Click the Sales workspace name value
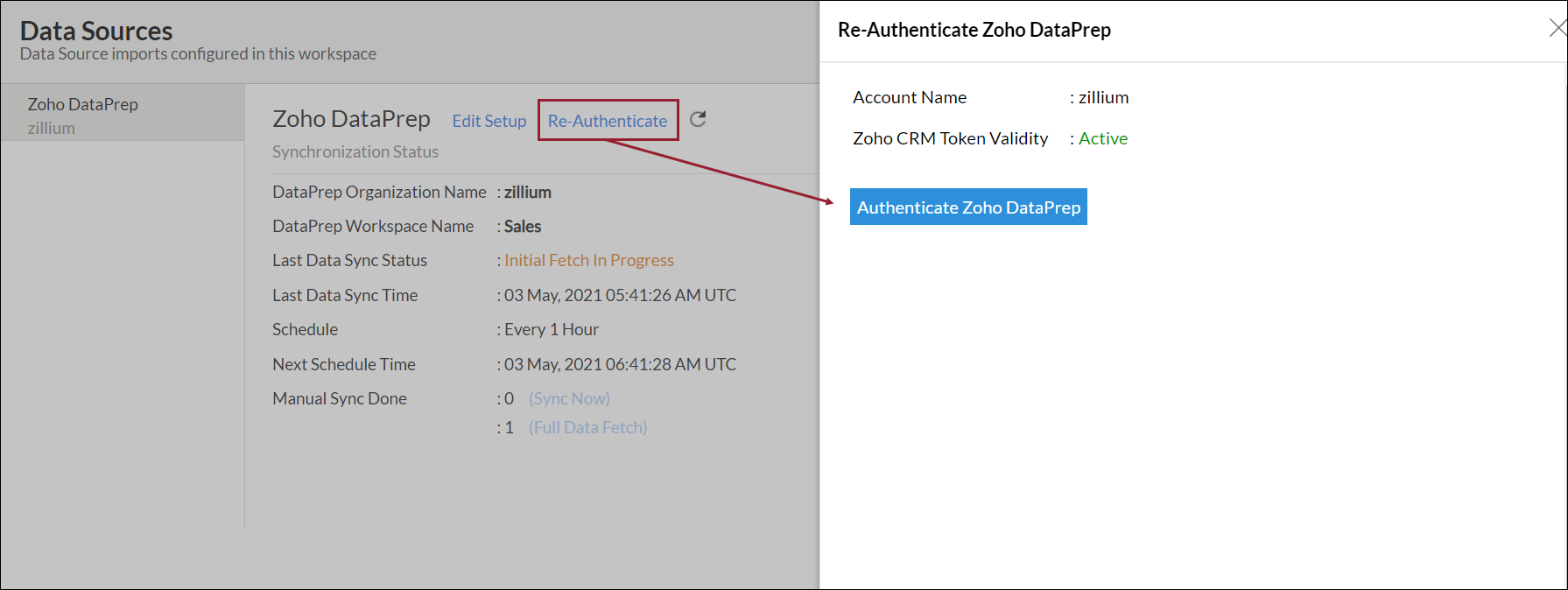 [523, 226]
